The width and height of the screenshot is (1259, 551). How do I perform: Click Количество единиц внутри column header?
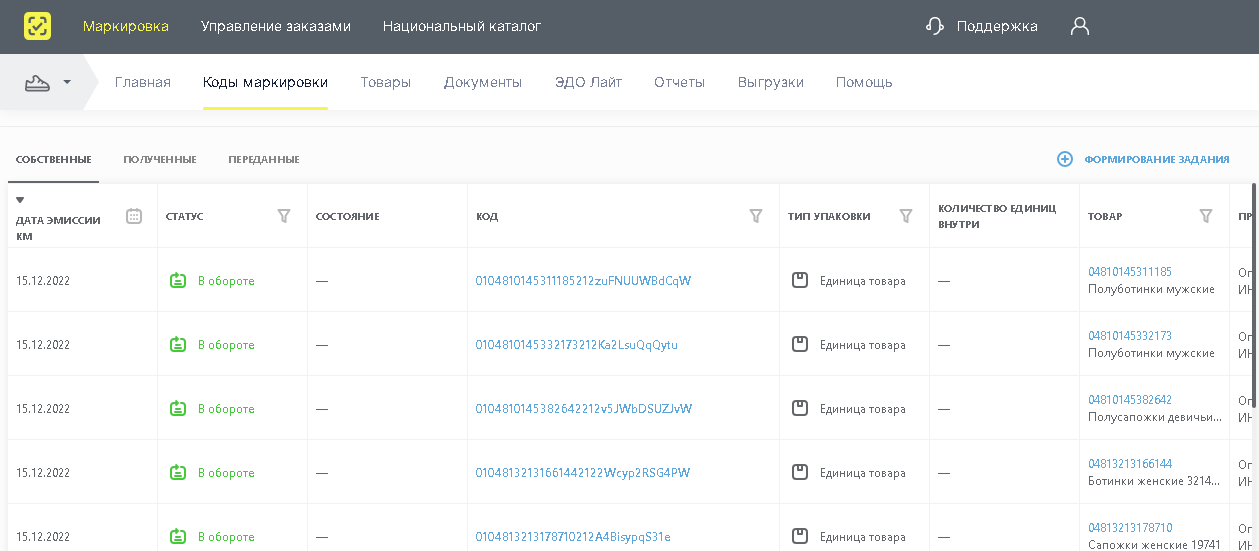997,217
